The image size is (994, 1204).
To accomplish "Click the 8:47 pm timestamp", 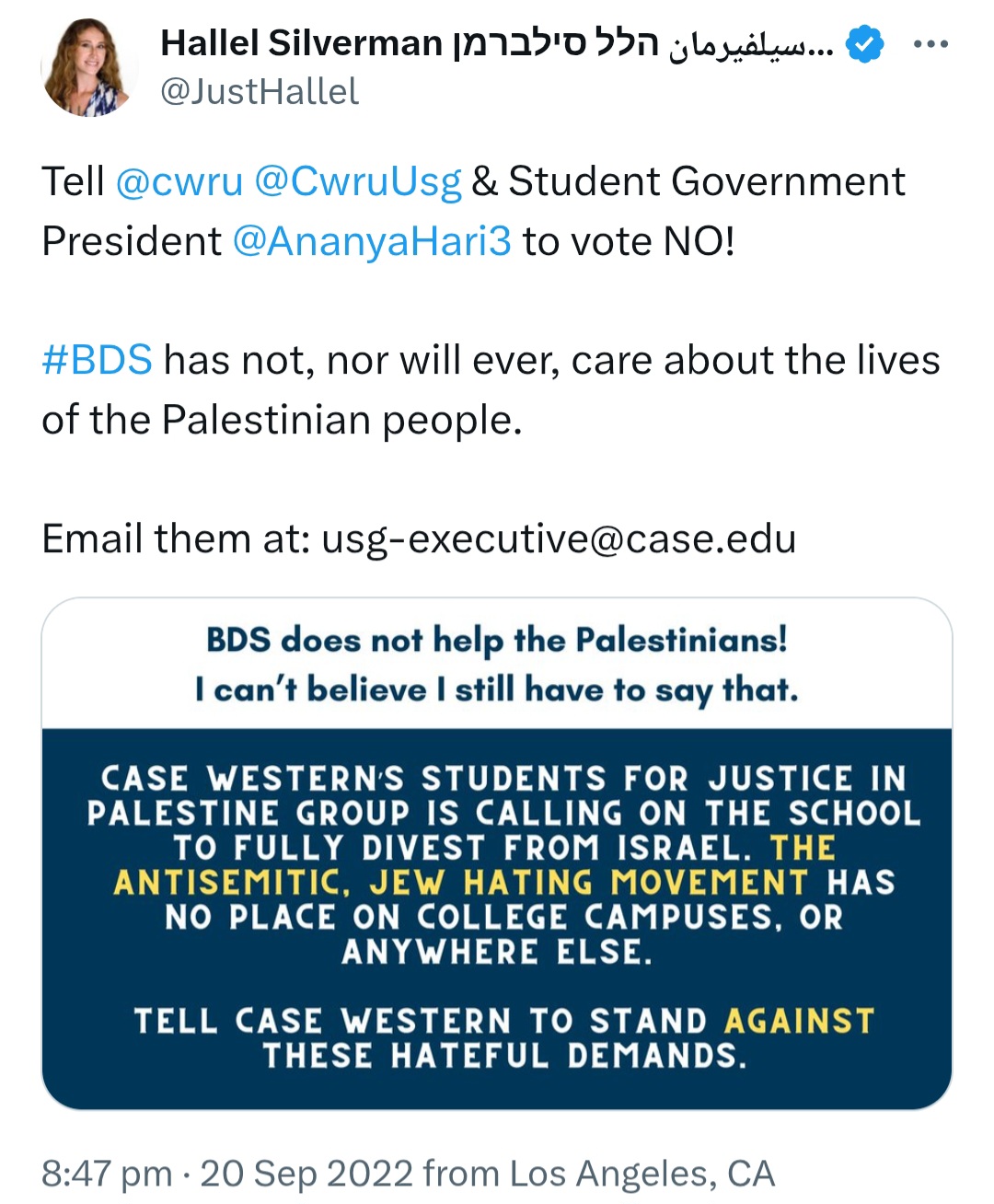I will pyautogui.click(x=107, y=1174).
